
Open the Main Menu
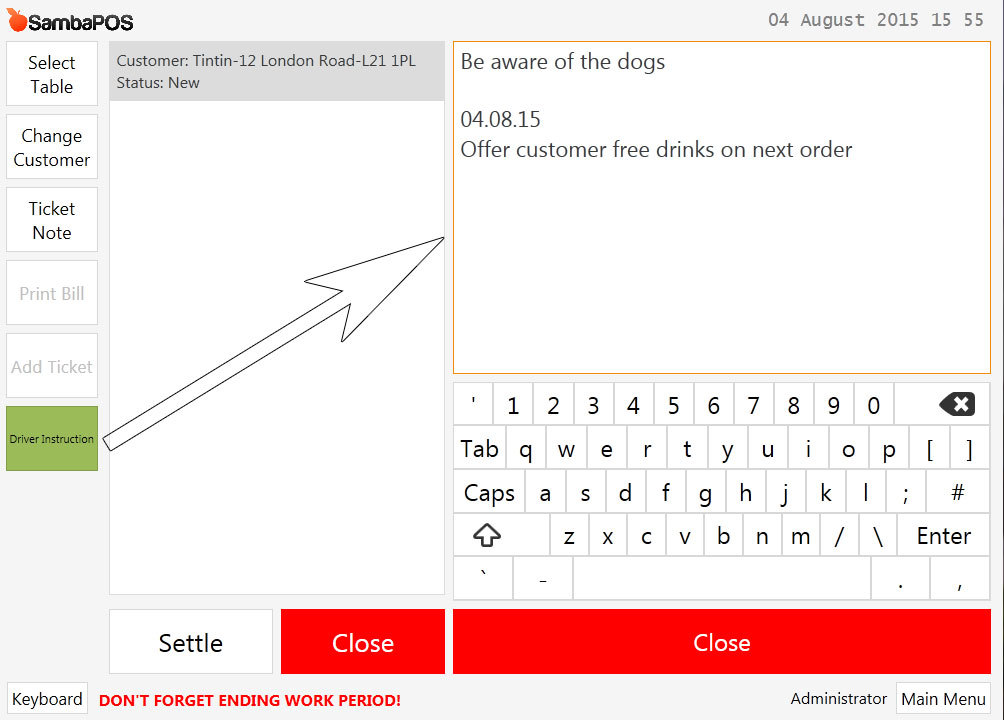943,699
